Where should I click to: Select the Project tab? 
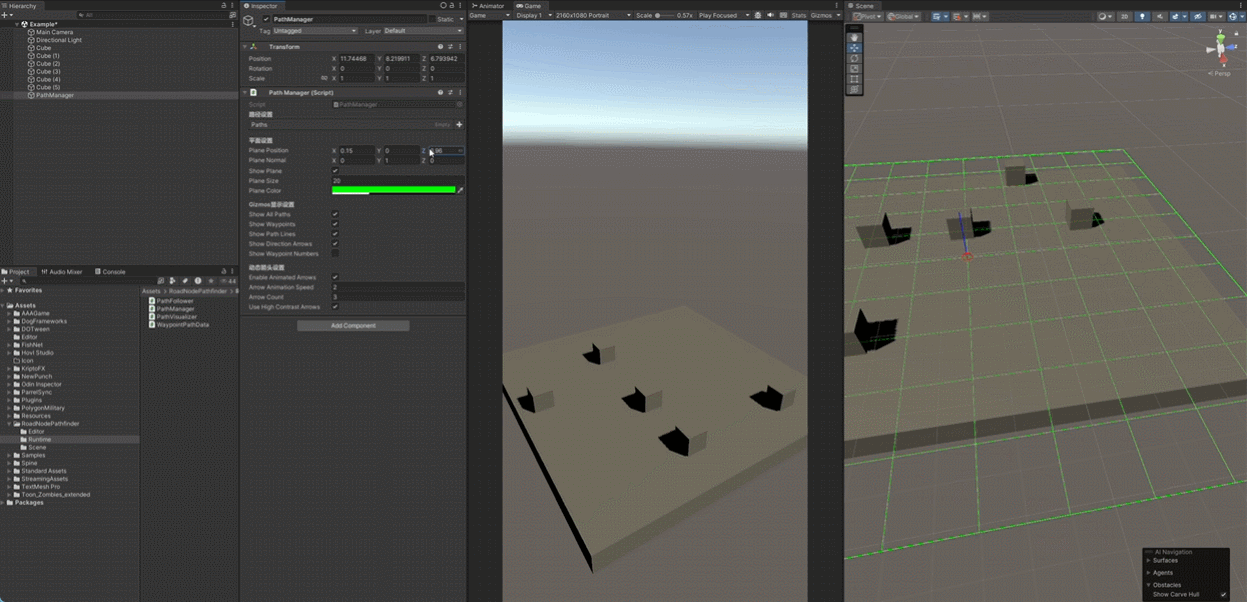pyautogui.click(x=16, y=272)
